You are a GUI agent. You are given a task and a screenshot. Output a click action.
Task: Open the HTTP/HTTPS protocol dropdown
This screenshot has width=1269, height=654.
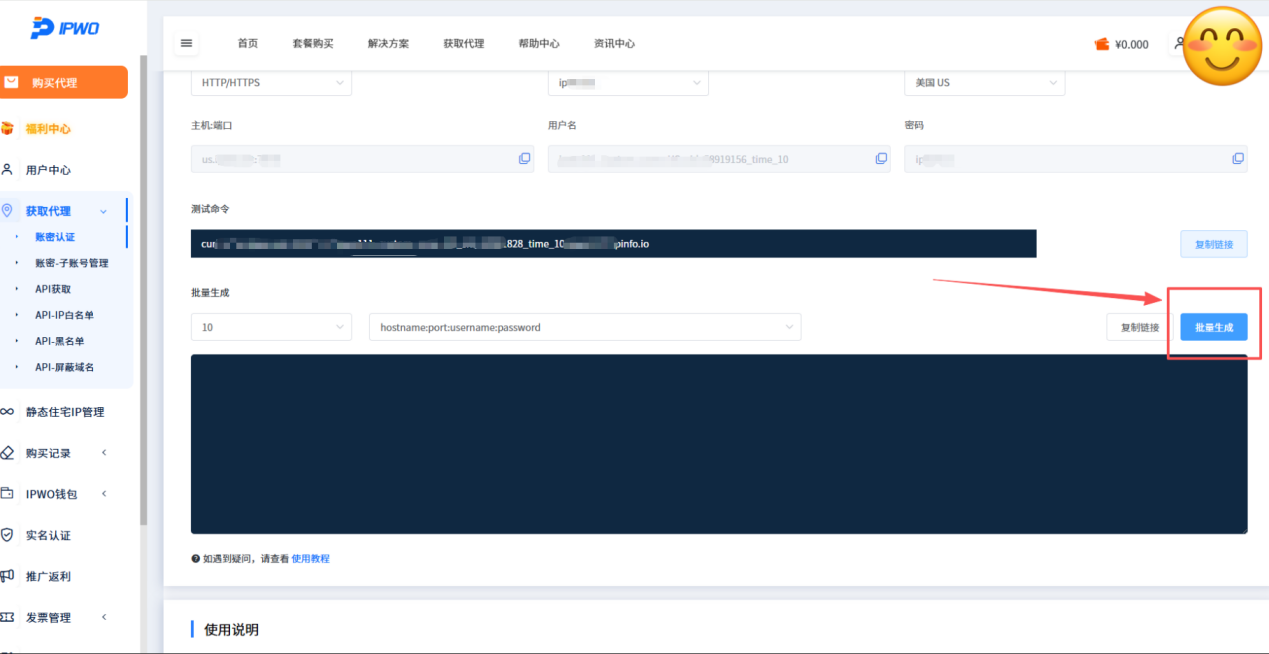[x=271, y=83]
